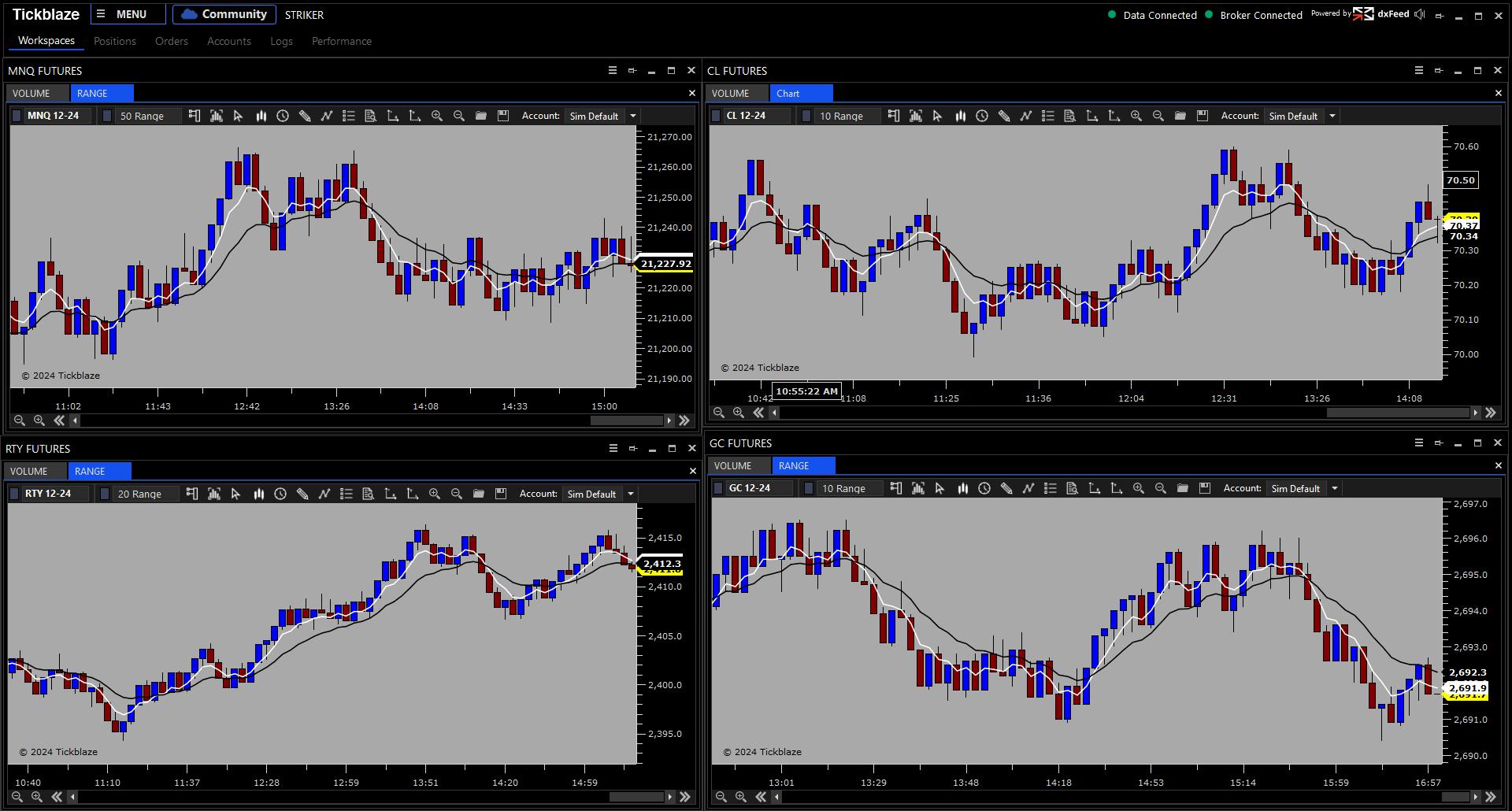Jump to latest bar in MNQ chart

tap(684, 420)
